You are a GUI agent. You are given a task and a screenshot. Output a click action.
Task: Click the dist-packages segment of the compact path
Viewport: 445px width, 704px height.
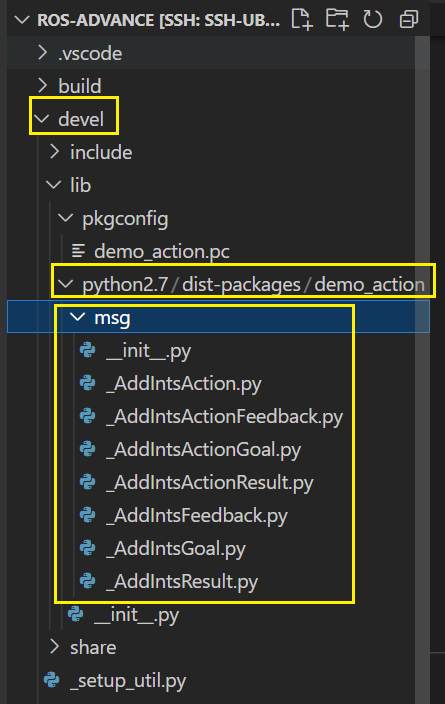(x=241, y=285)
